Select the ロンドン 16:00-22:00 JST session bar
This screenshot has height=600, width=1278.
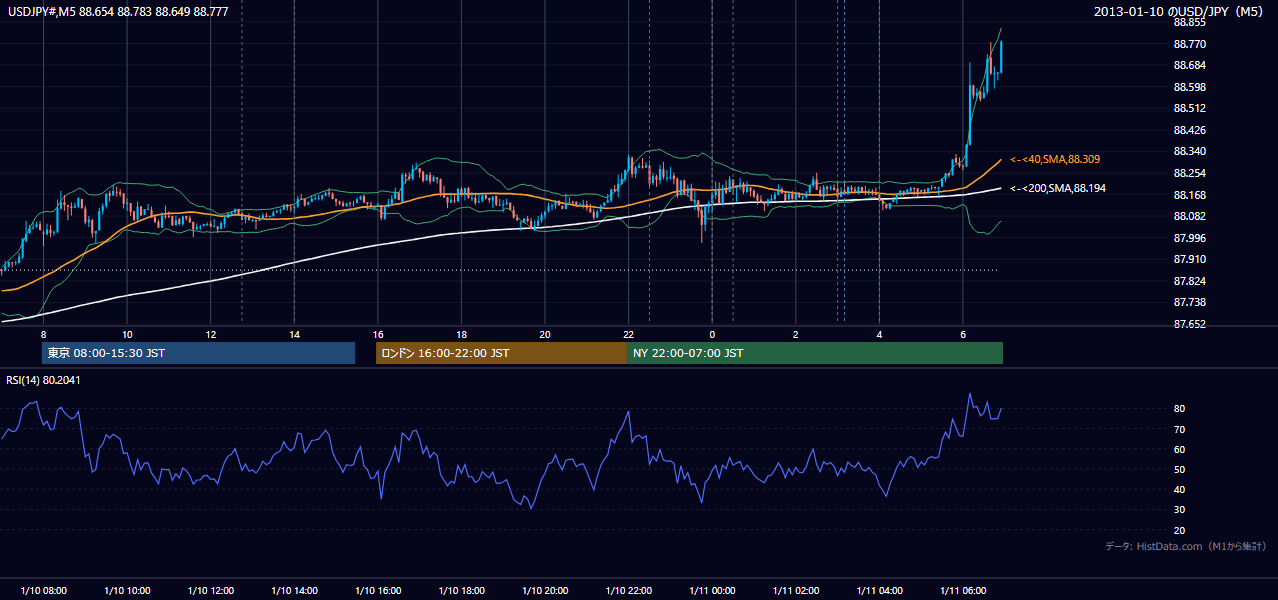tap(501, 353)
